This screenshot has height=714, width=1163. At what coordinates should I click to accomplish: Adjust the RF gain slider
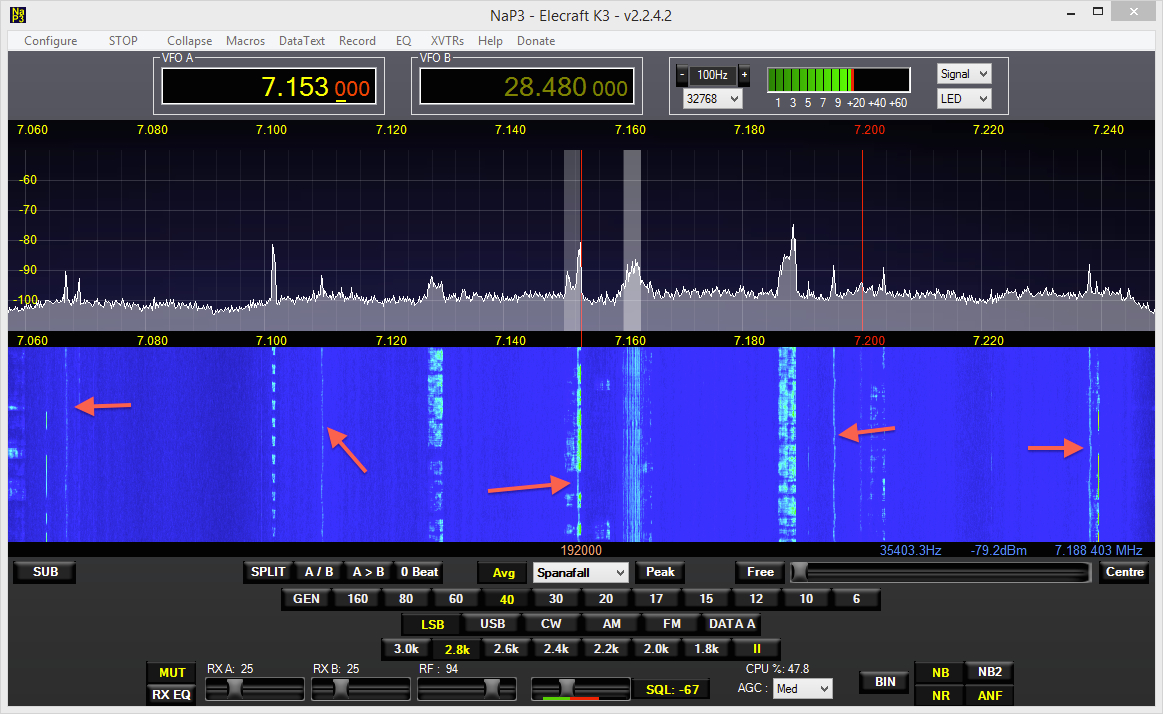pos(491,688)
